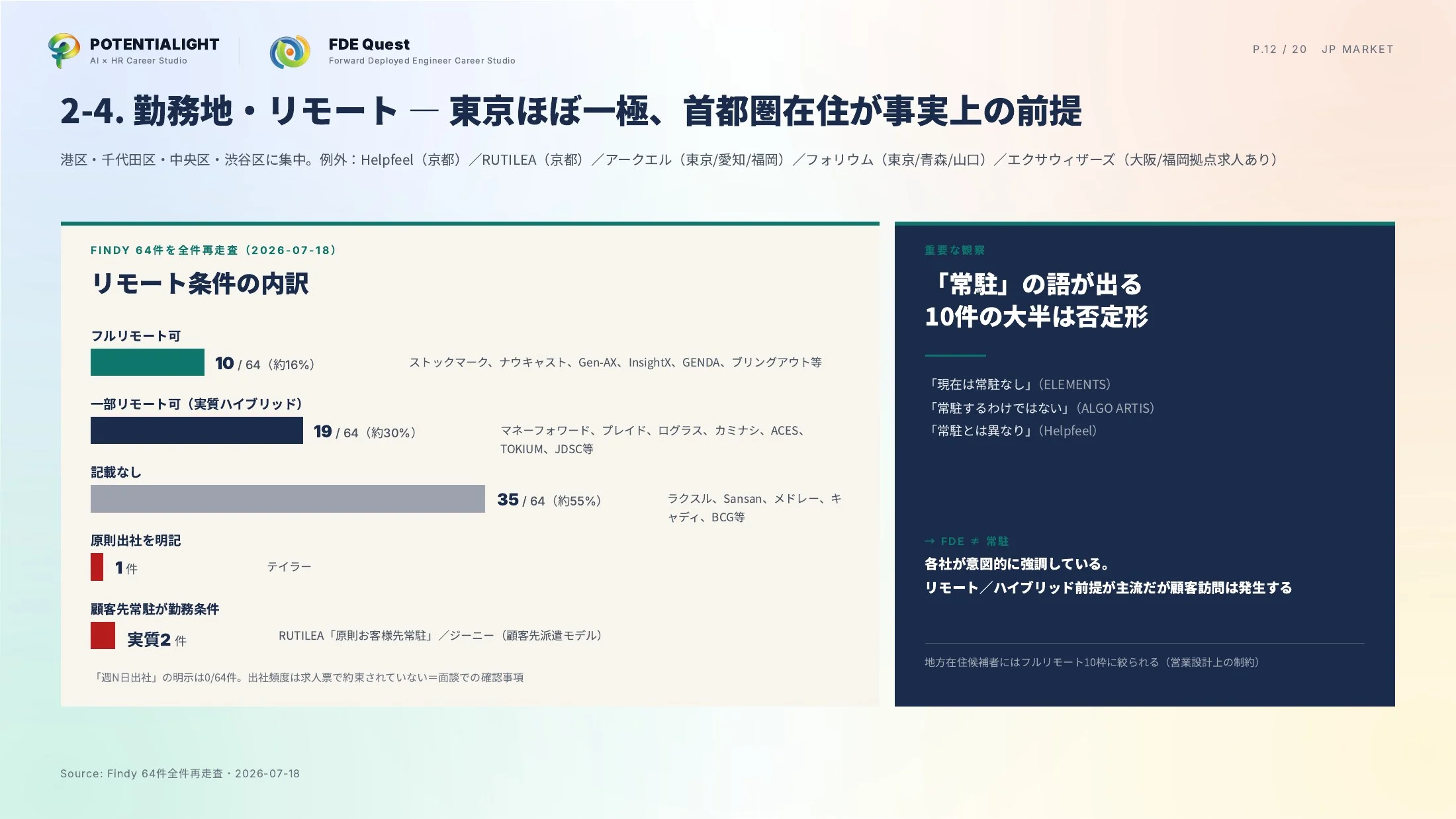Click the 'フルリモート可' category label
This screenshot has height=819, width=1456.
point(136,336)
